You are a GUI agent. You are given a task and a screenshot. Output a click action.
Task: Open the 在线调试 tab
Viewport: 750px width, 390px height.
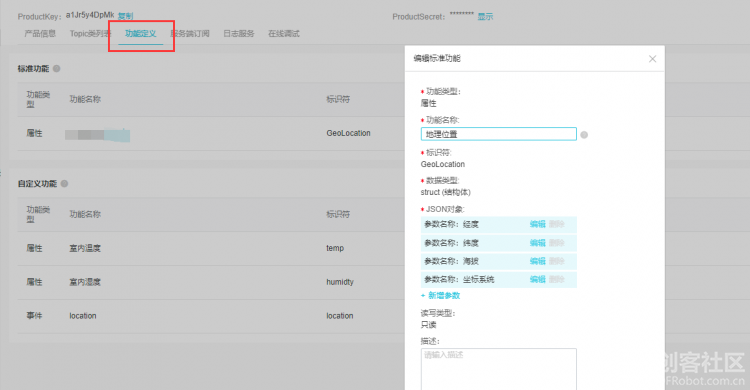[x=284, y=33]
